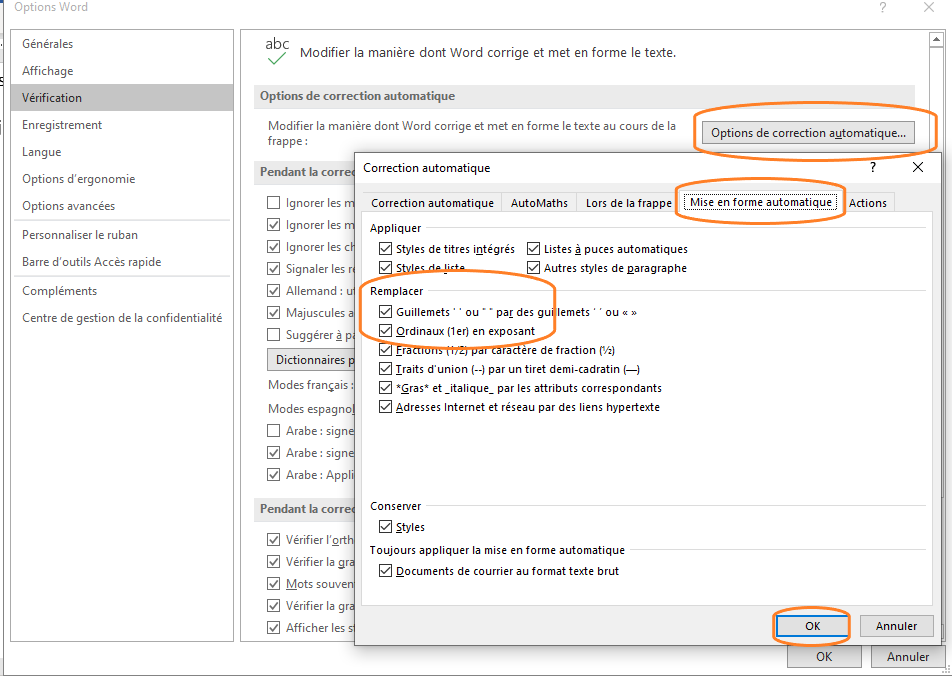Click the help question mark in Options Word title bar
The width and height of the screenshot is (952, 676).
pyautogui.click(x=883, y=7)
